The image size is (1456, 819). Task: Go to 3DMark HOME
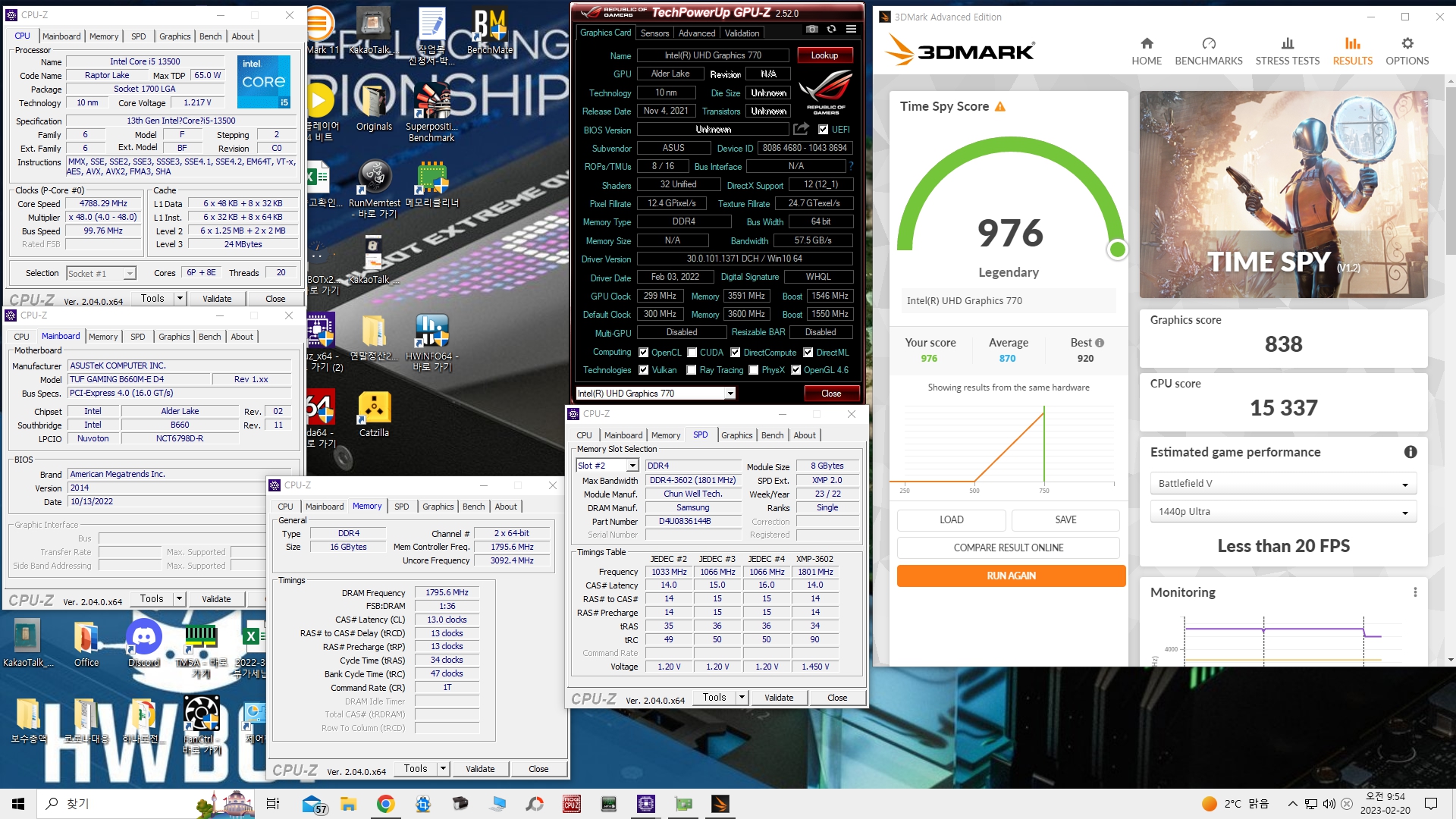point(1147,52)
